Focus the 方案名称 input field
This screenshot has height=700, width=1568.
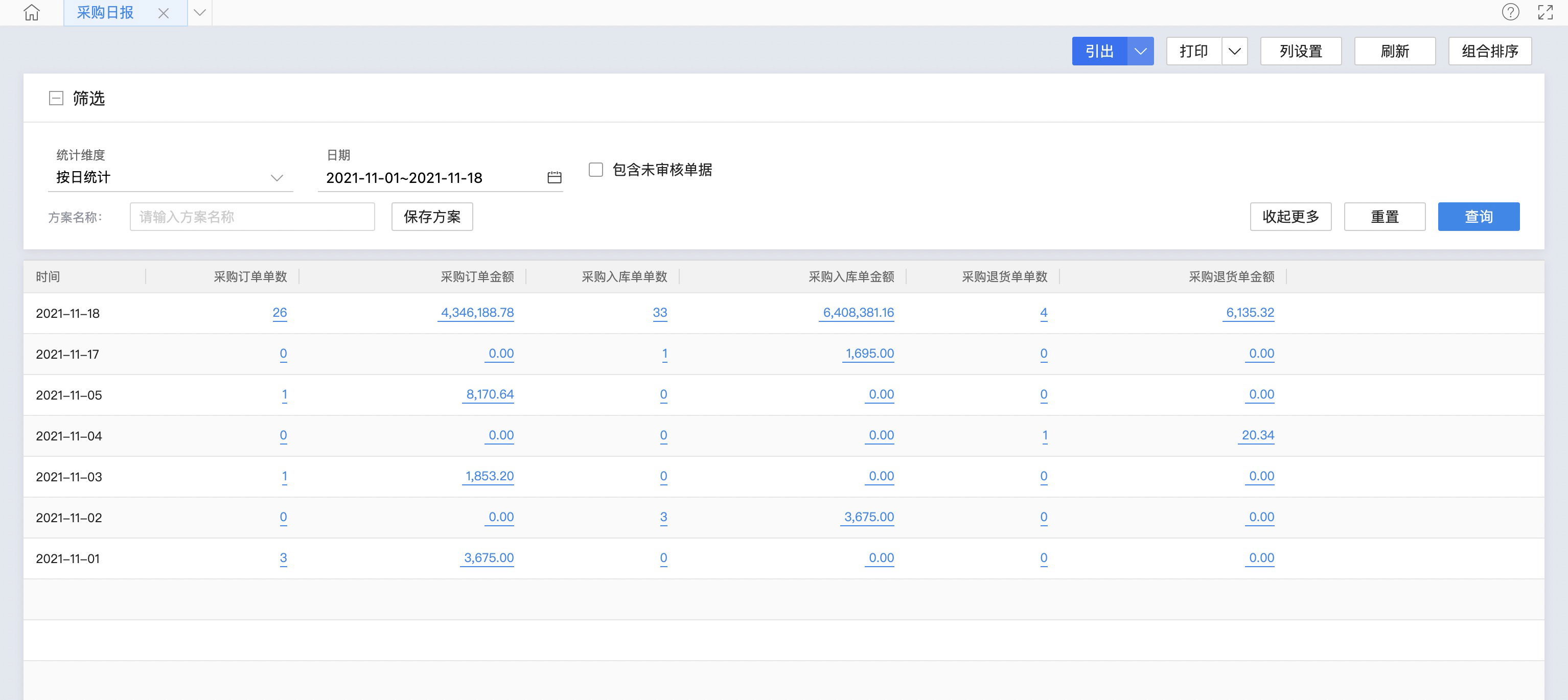pyautogui.click(x=252, y=217)
